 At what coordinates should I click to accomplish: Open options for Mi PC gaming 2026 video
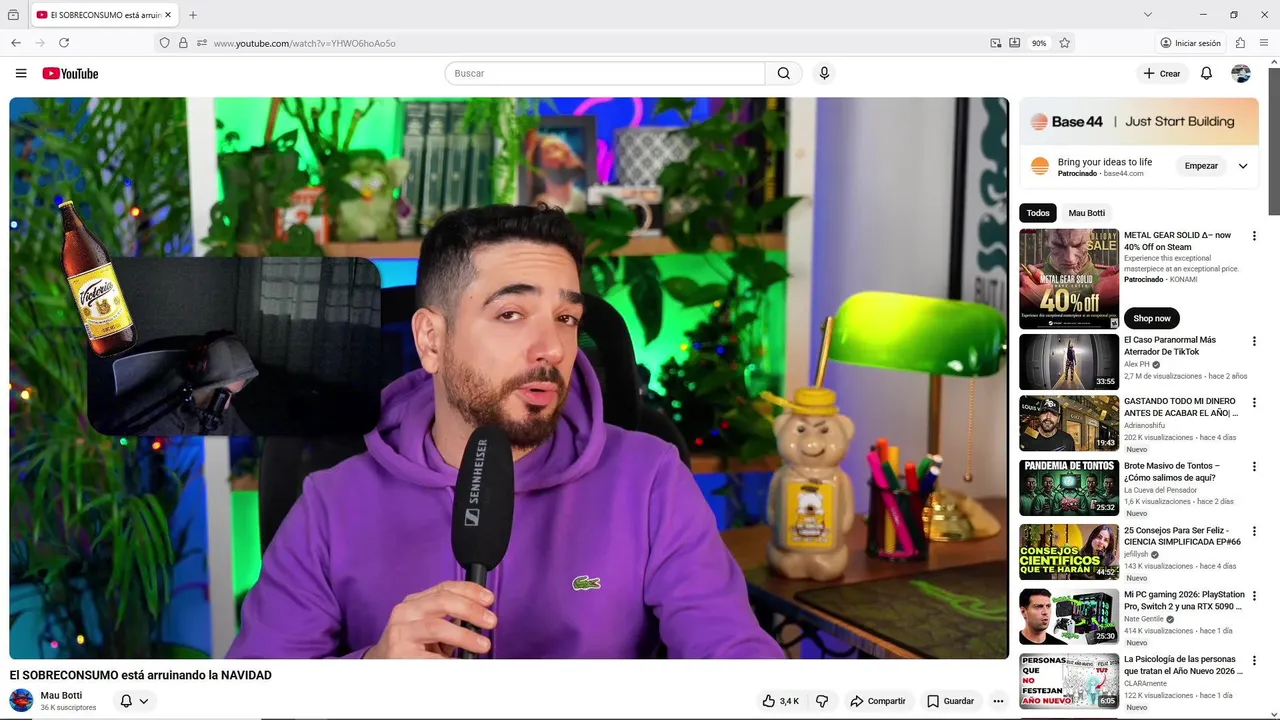(1254, 595)
